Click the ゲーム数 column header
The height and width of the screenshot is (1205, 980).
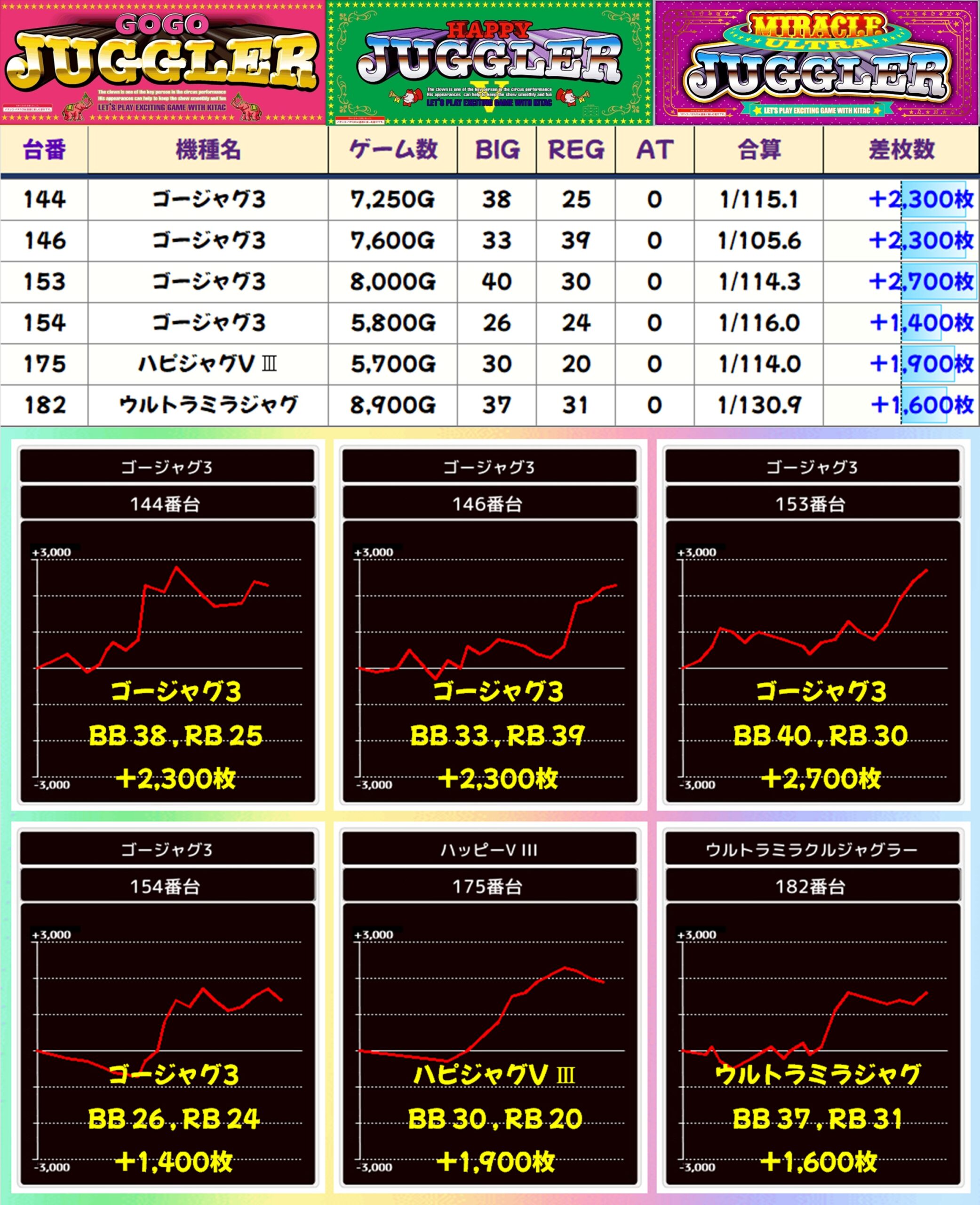(x=393, y=150)
